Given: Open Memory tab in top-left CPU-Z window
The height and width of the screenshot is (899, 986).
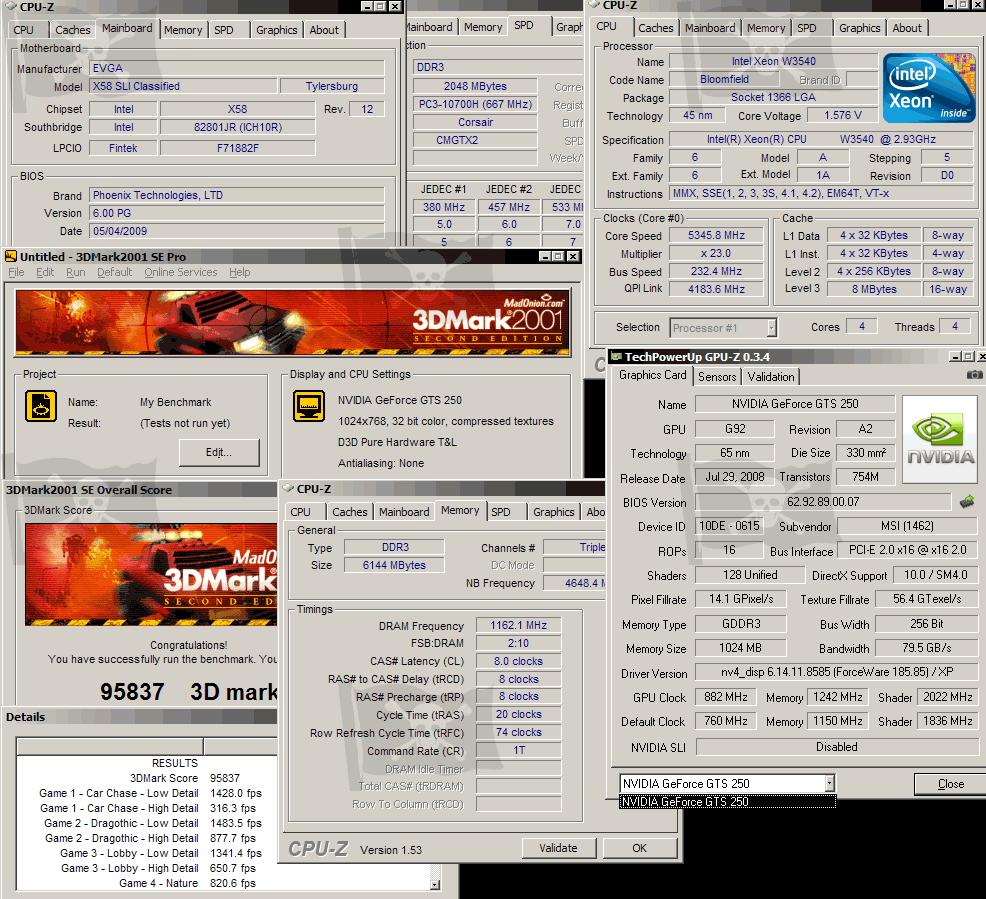Looking at the screenshot, I should (183, 30).
